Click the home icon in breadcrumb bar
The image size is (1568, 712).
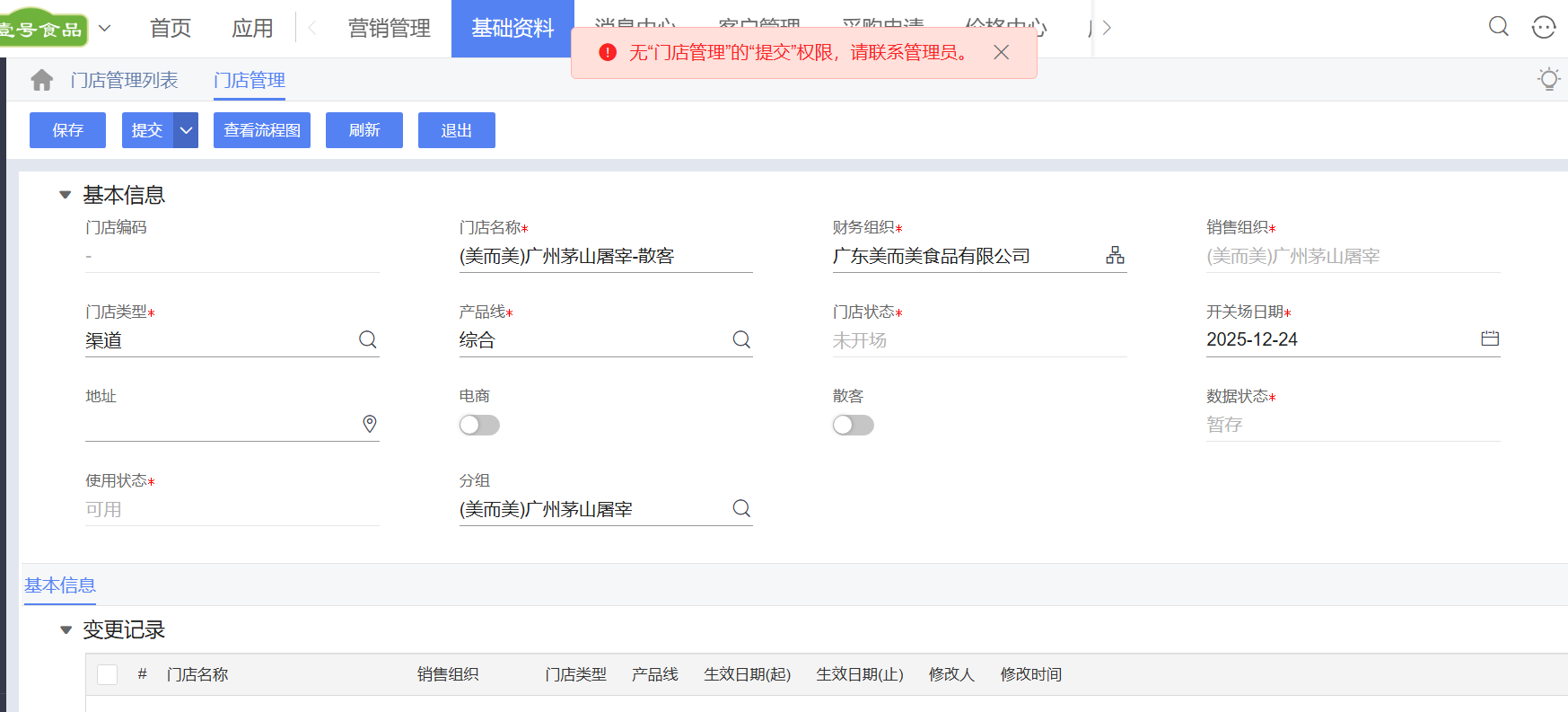tap(41, 80)
